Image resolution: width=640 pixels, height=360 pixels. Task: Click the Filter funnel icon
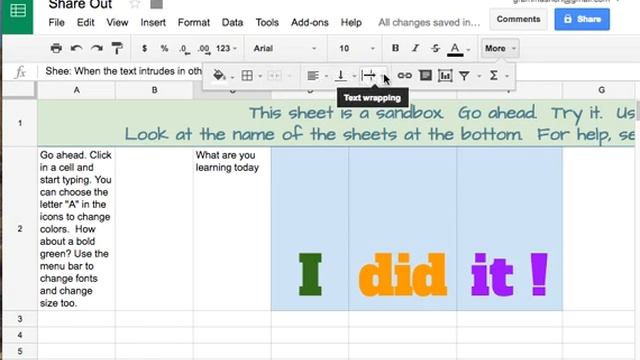point(464,76)
